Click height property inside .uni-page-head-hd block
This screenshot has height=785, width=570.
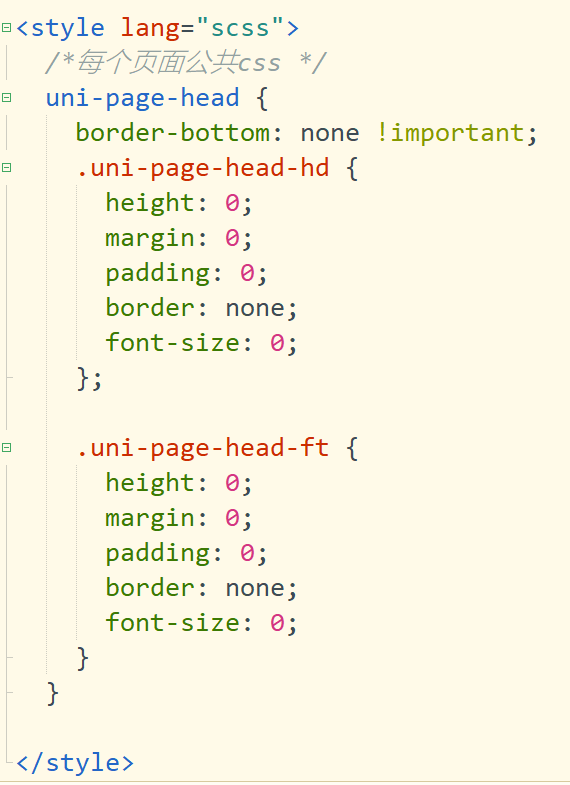(x=149, y=204)
